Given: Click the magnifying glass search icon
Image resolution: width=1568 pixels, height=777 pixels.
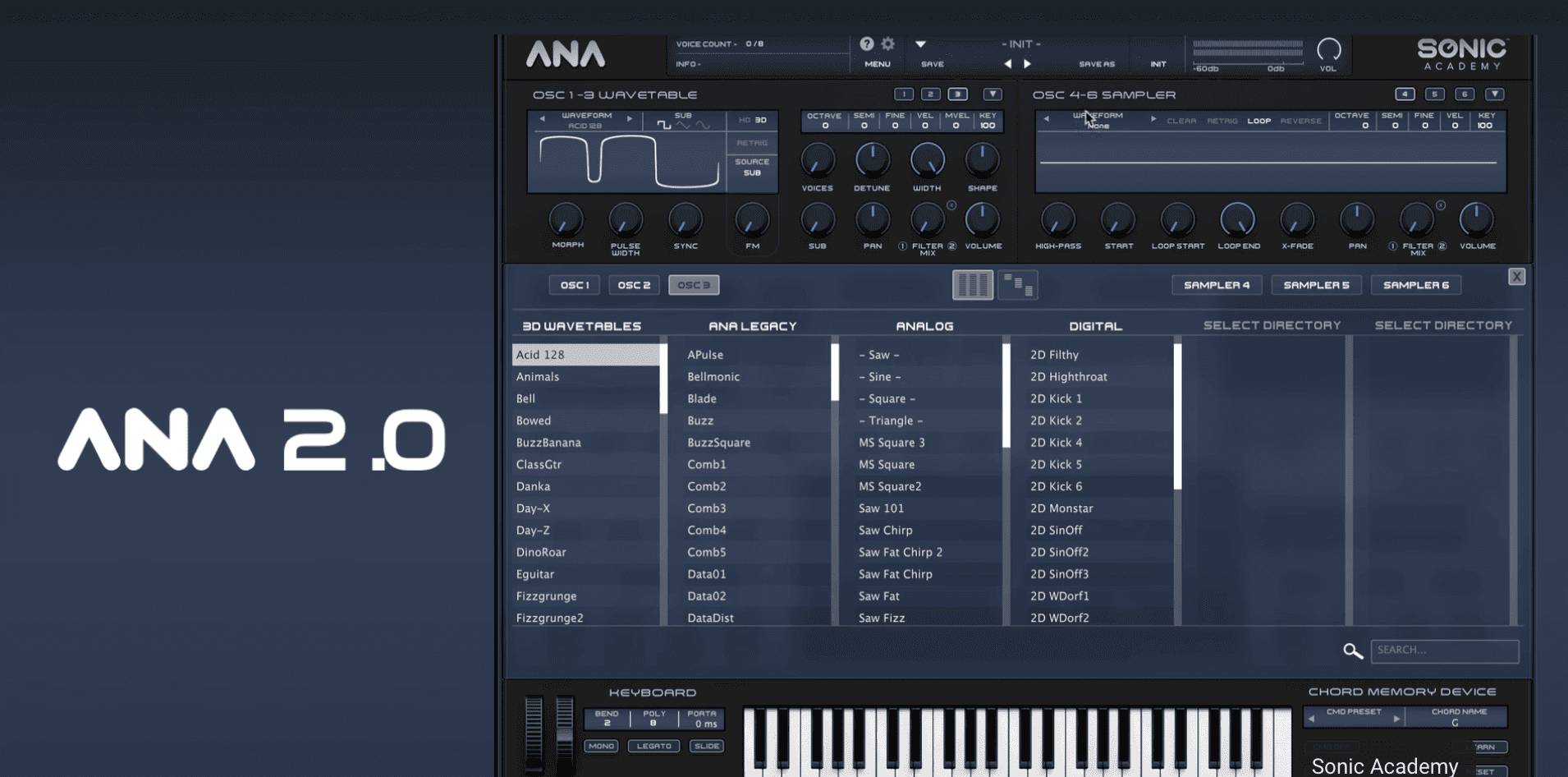Looking at the screenshot, I should [1352, 651].
